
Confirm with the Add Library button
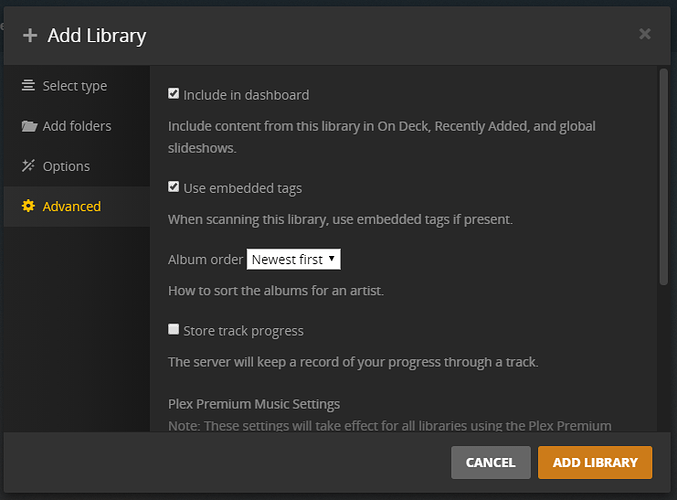click(x=594, y=462)
